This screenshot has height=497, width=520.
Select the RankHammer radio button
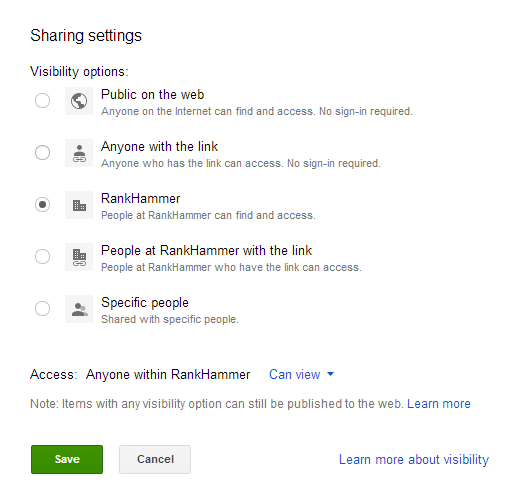[42, 204]
